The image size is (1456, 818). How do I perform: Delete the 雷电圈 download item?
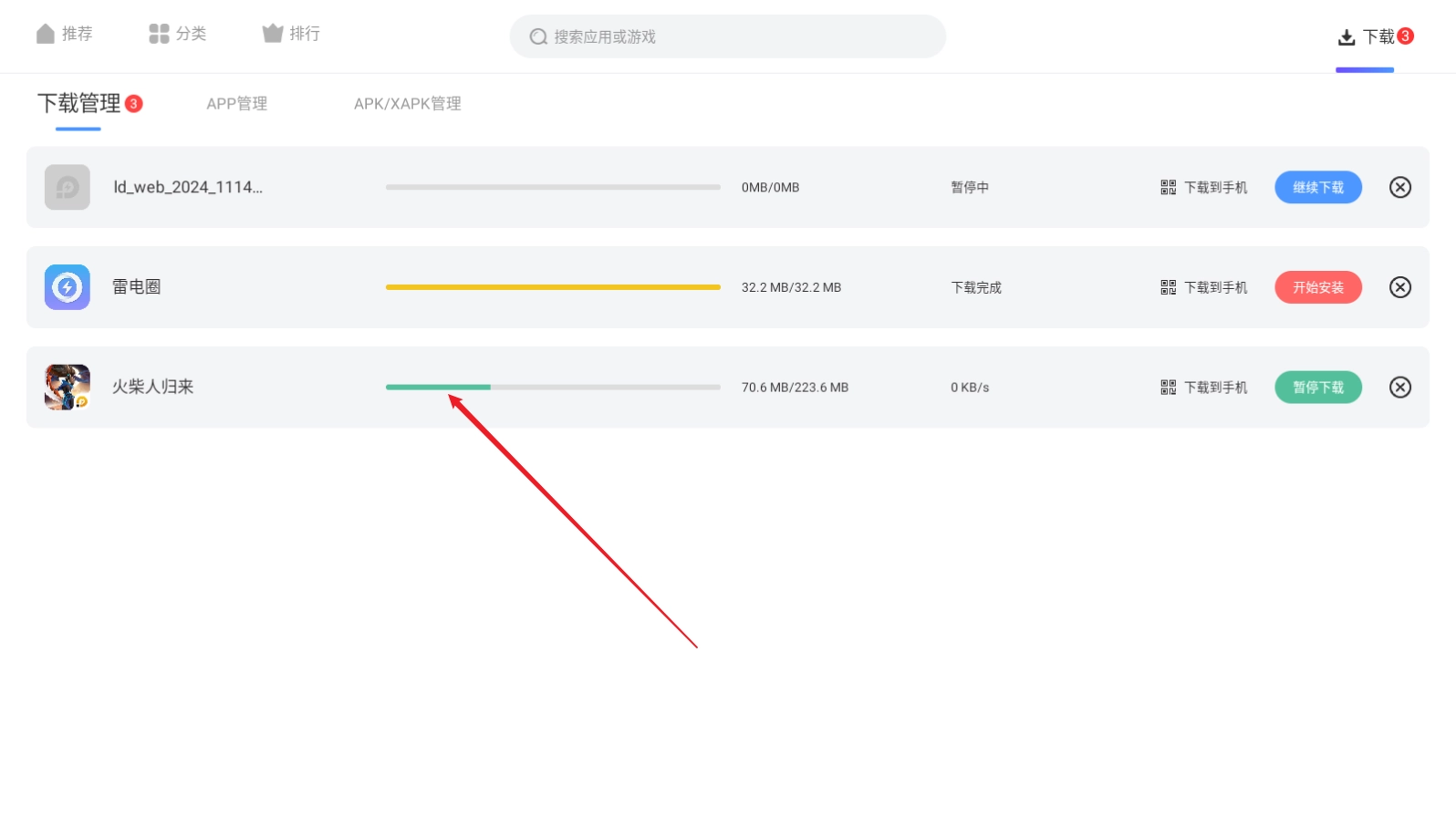click(x=1399, y=287)
